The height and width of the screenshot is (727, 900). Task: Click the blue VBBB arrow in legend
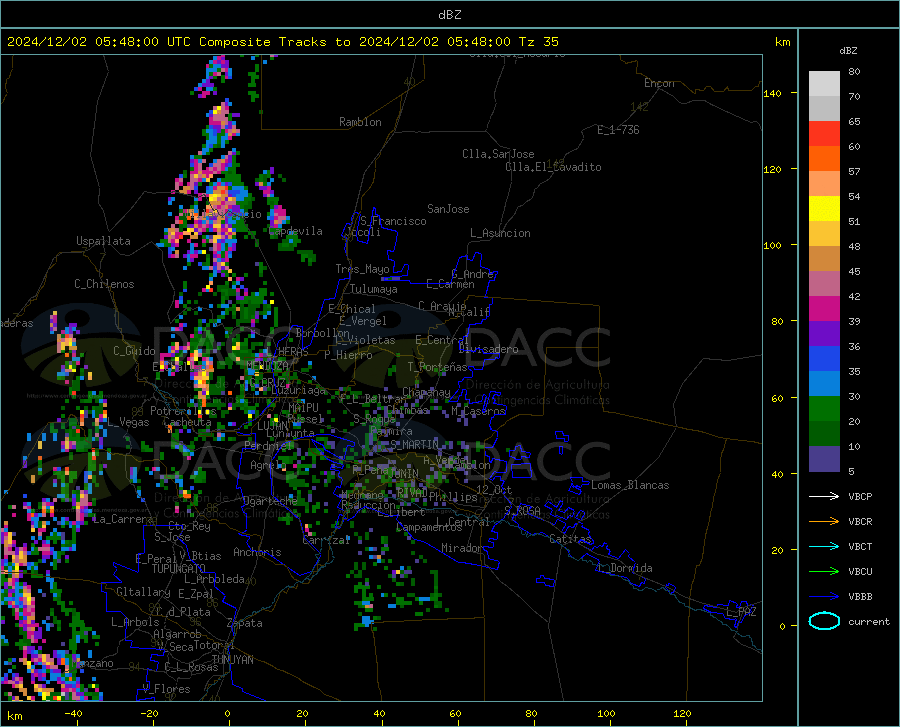point(824,597)
